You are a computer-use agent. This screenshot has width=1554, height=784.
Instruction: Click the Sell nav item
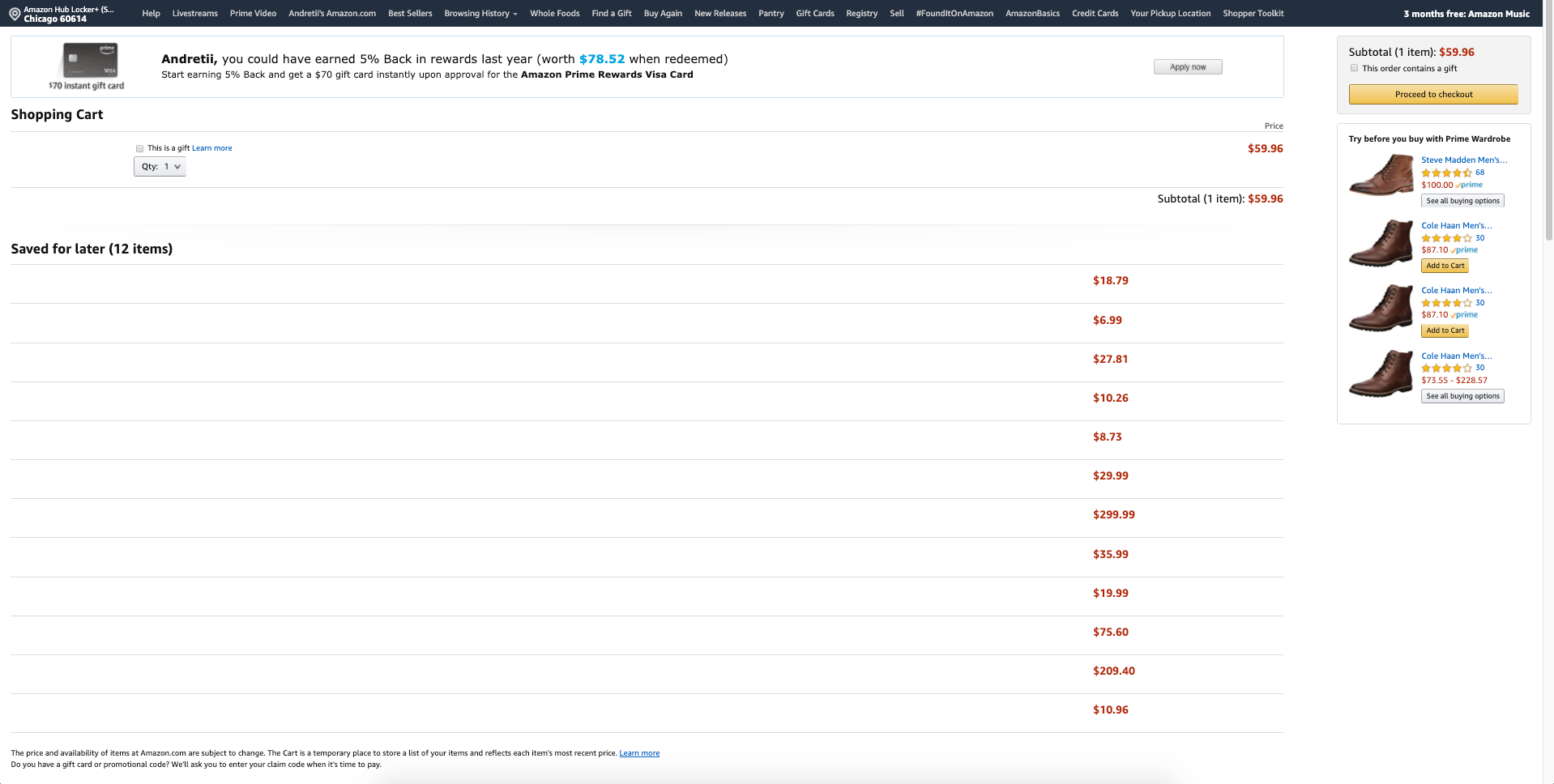pos(897,14)
